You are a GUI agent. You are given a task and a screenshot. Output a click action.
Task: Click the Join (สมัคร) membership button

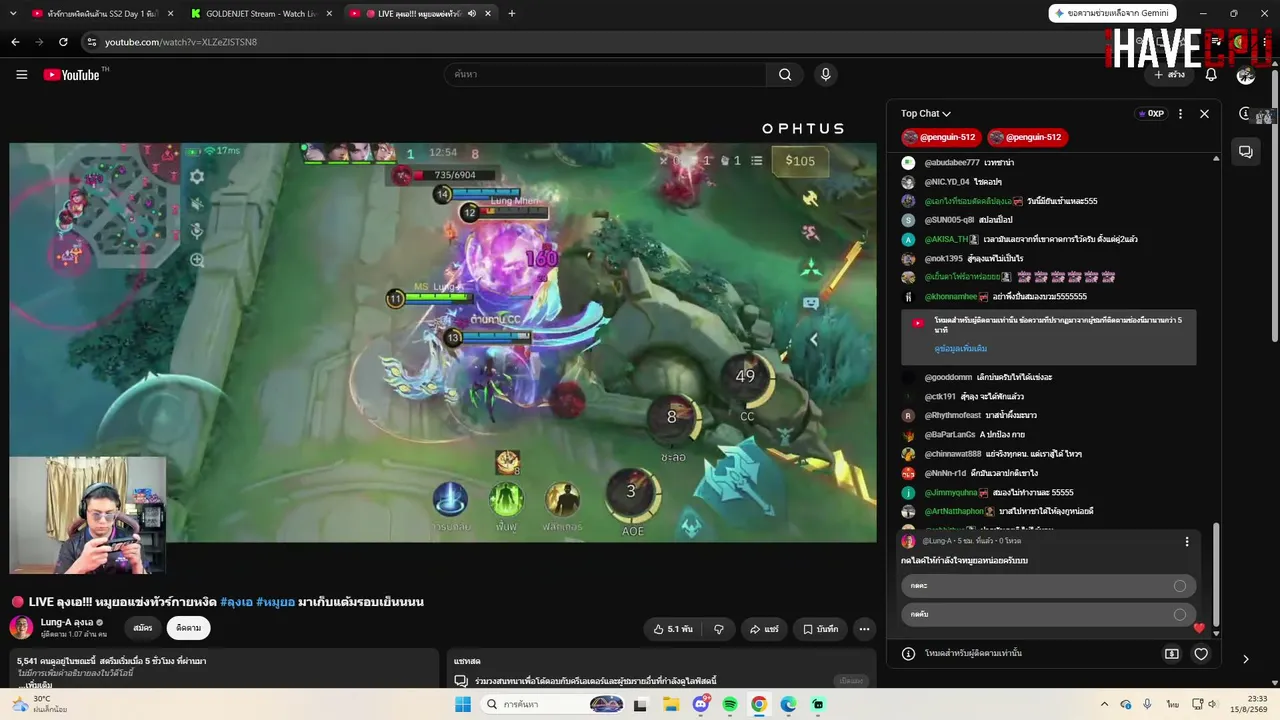pos(143,628)
